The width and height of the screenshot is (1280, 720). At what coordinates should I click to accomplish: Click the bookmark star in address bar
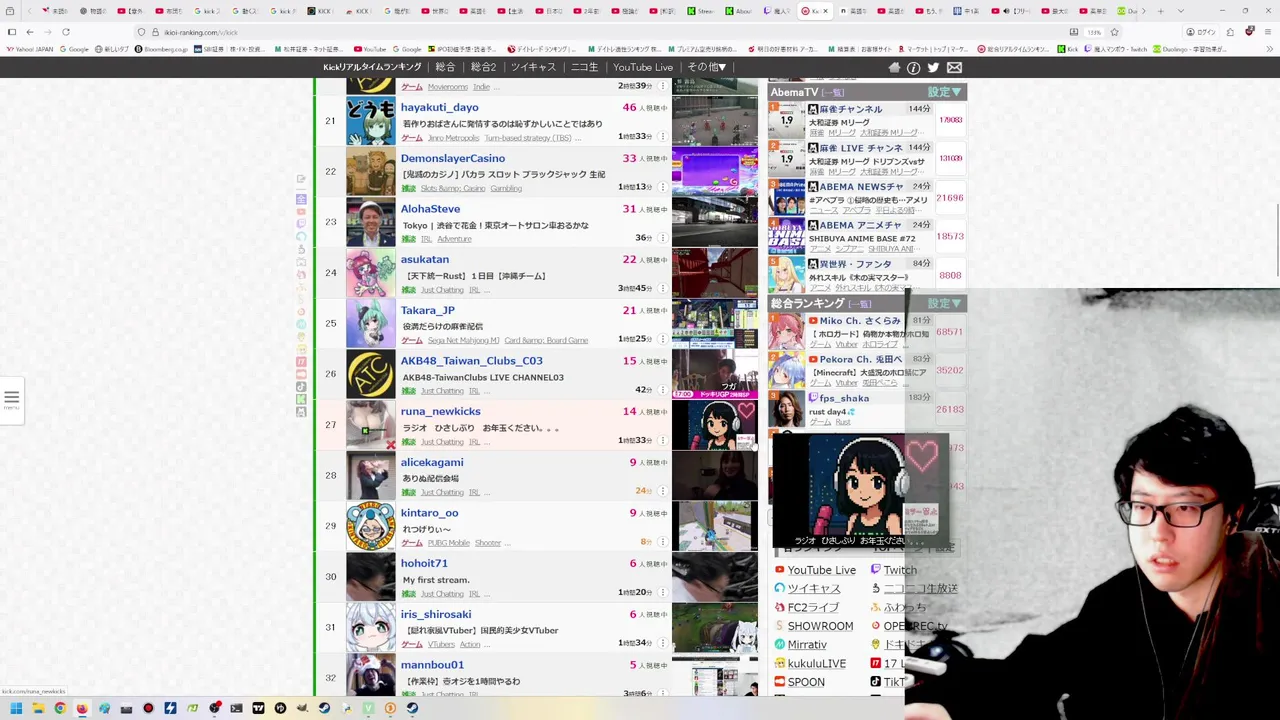tap(1114, 32)
